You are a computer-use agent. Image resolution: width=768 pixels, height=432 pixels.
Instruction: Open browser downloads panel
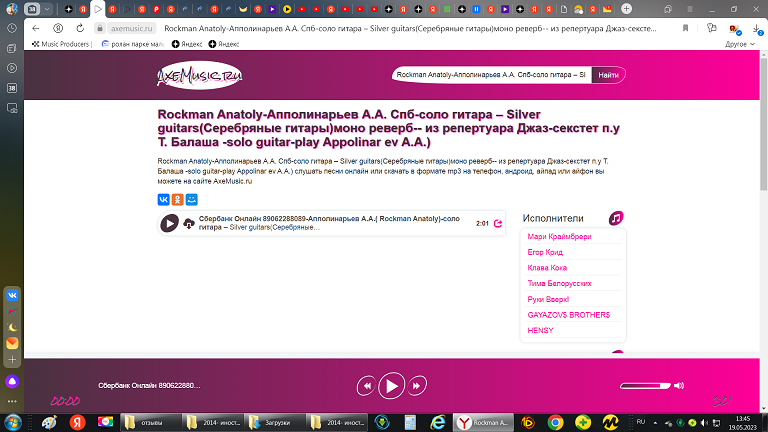coord(757,30)
